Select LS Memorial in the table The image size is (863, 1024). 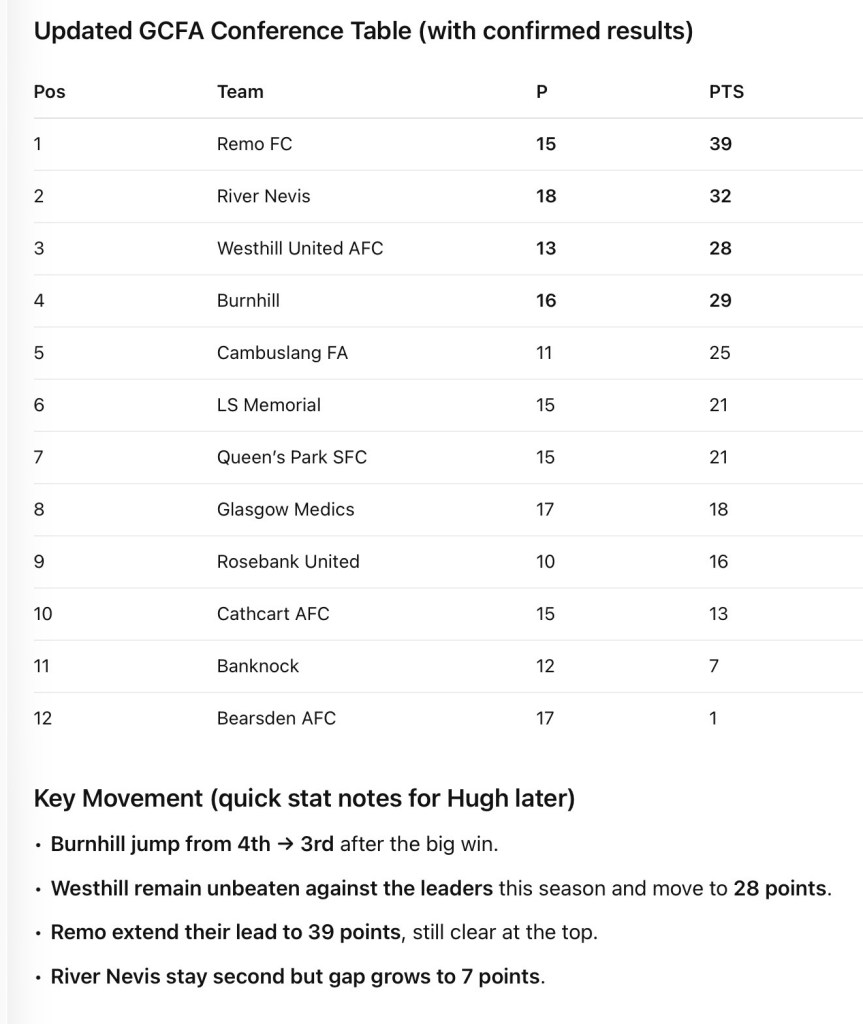(x=268, y=405)
